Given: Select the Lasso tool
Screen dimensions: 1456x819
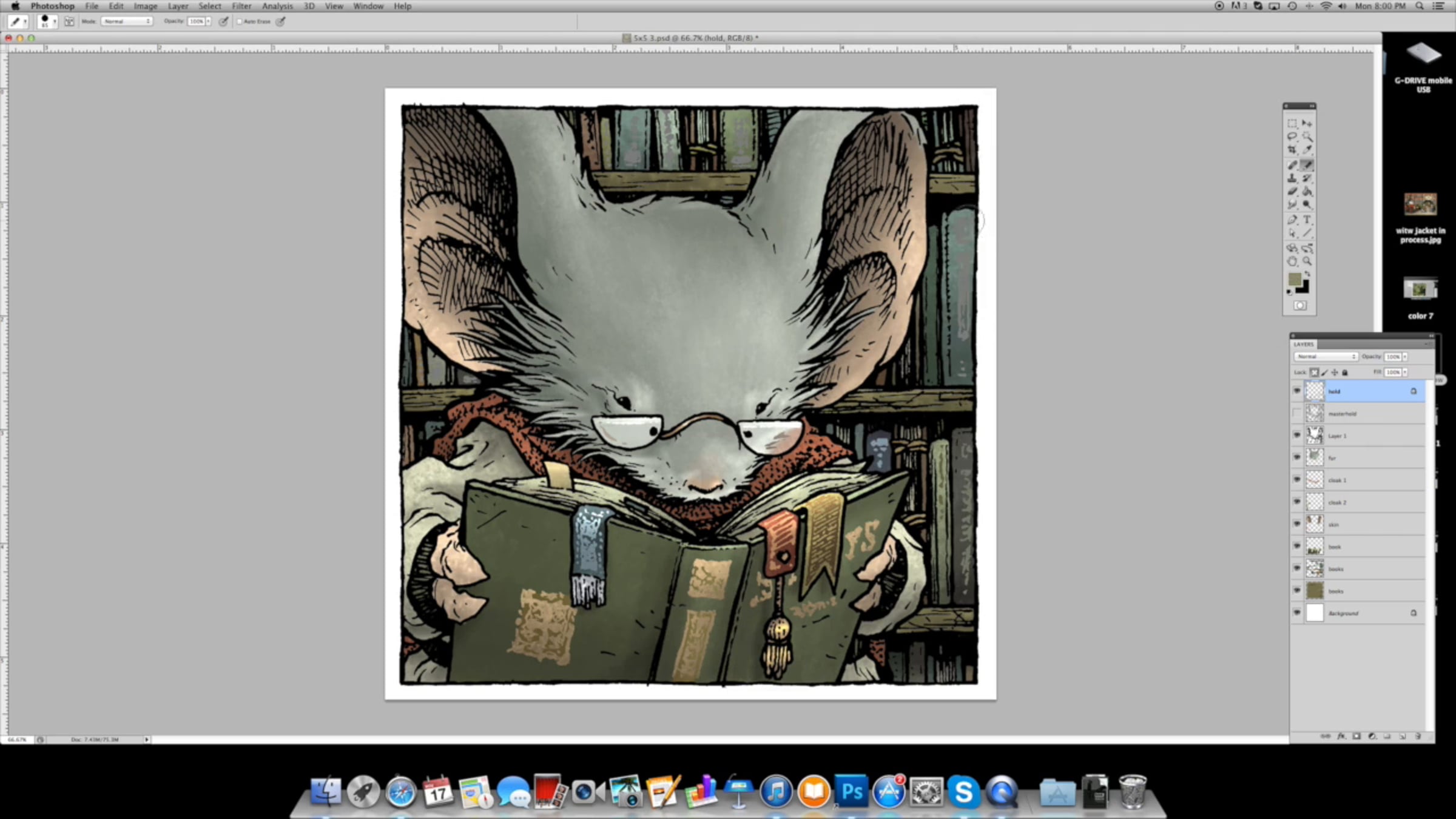Looking at the screenshot, I should coord(1292,136).
